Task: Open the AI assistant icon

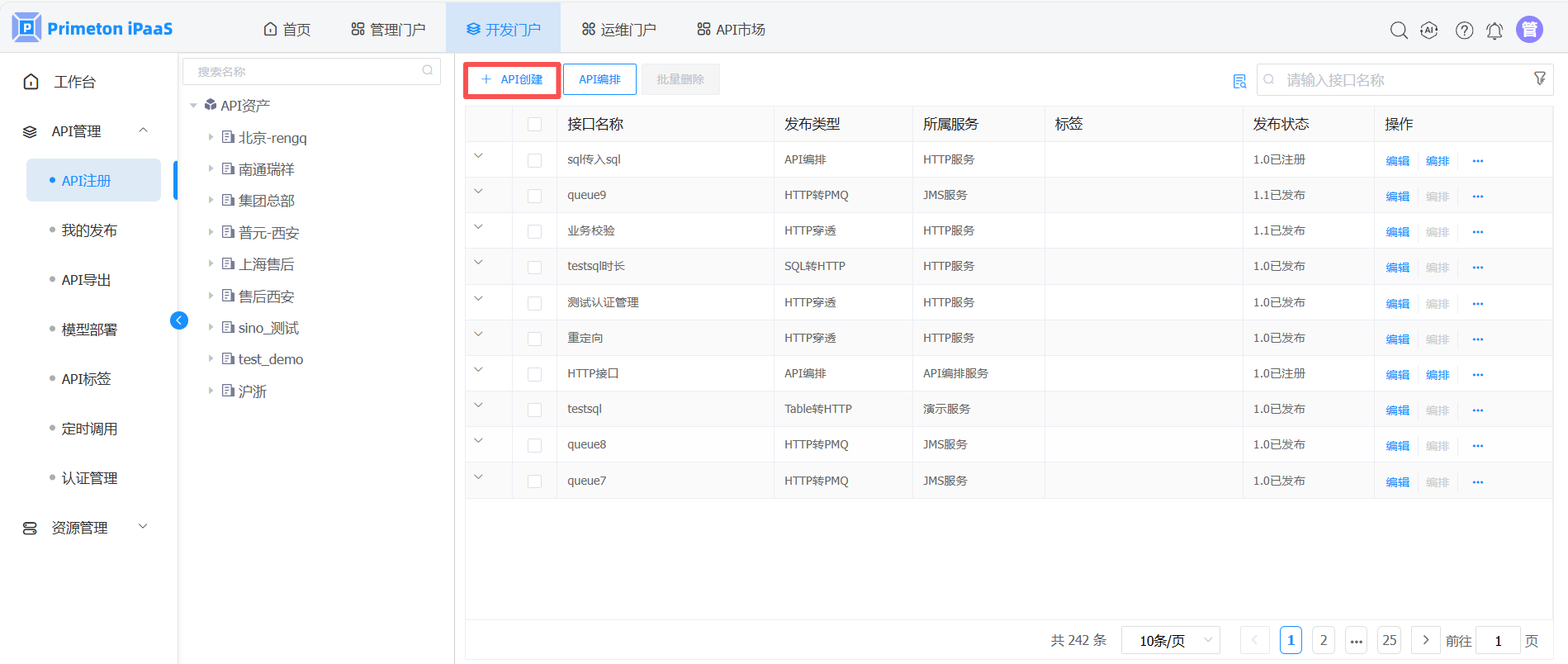Action: pyautogui.click(x=1429, y=31)
